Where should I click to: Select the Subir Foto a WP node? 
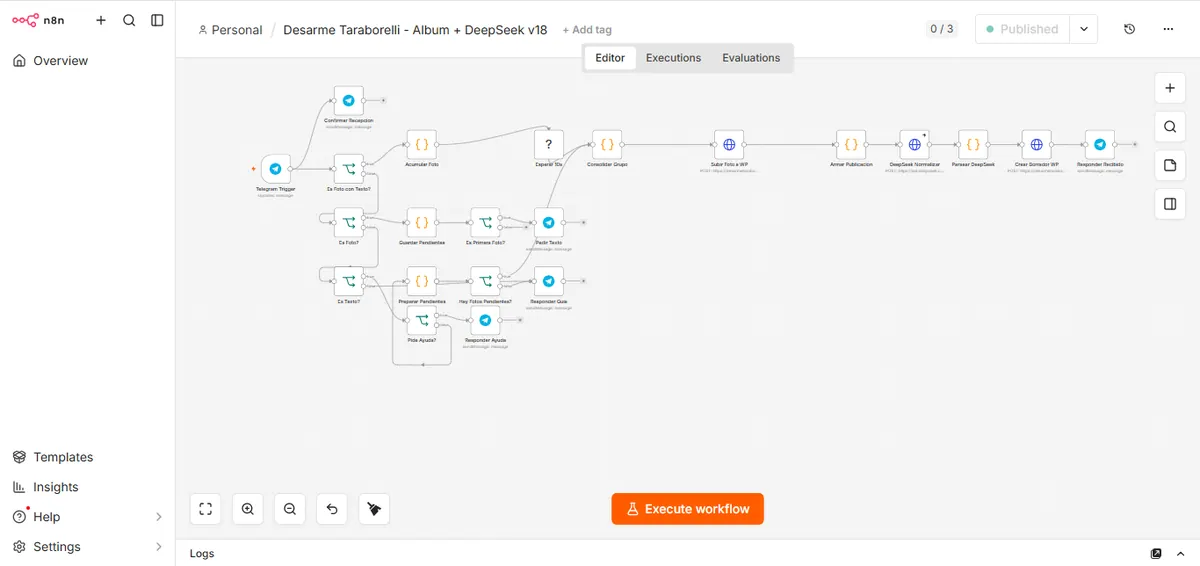coord(728,145)
